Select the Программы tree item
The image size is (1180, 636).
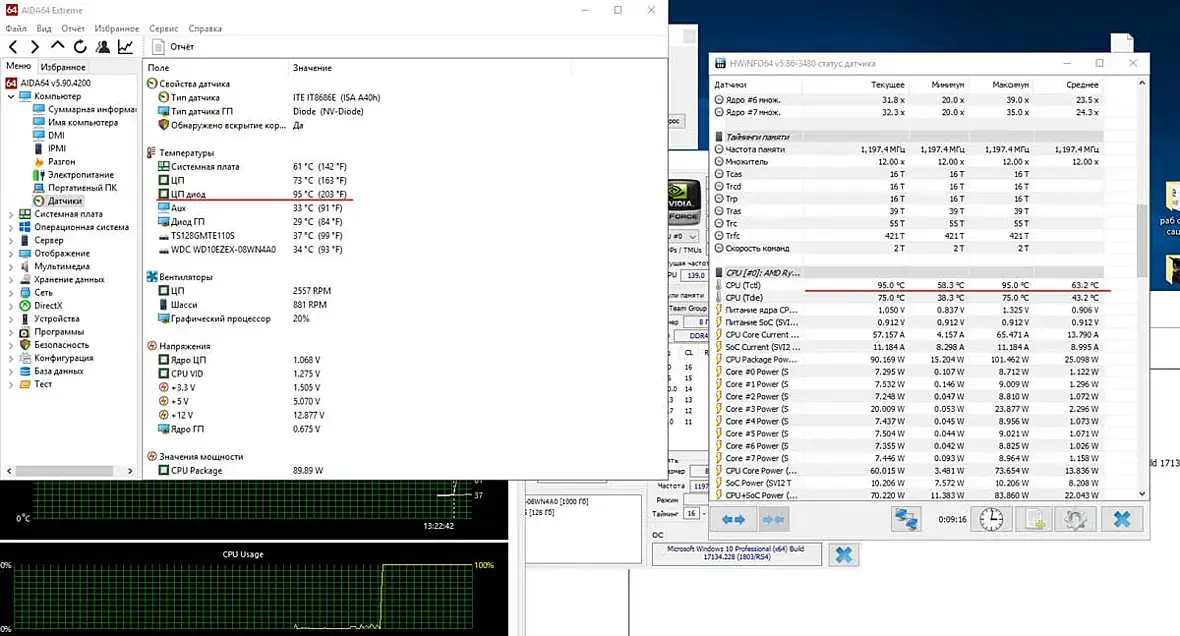click(x=51, y=332)
